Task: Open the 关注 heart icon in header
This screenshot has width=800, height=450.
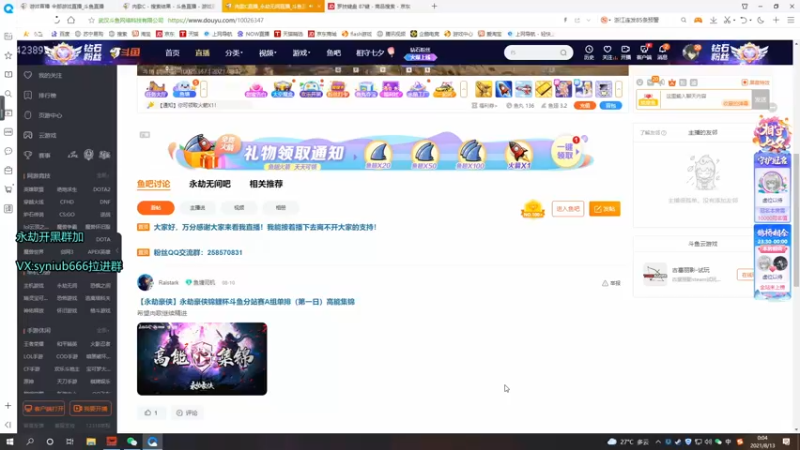Action: [x=607, y=52]
